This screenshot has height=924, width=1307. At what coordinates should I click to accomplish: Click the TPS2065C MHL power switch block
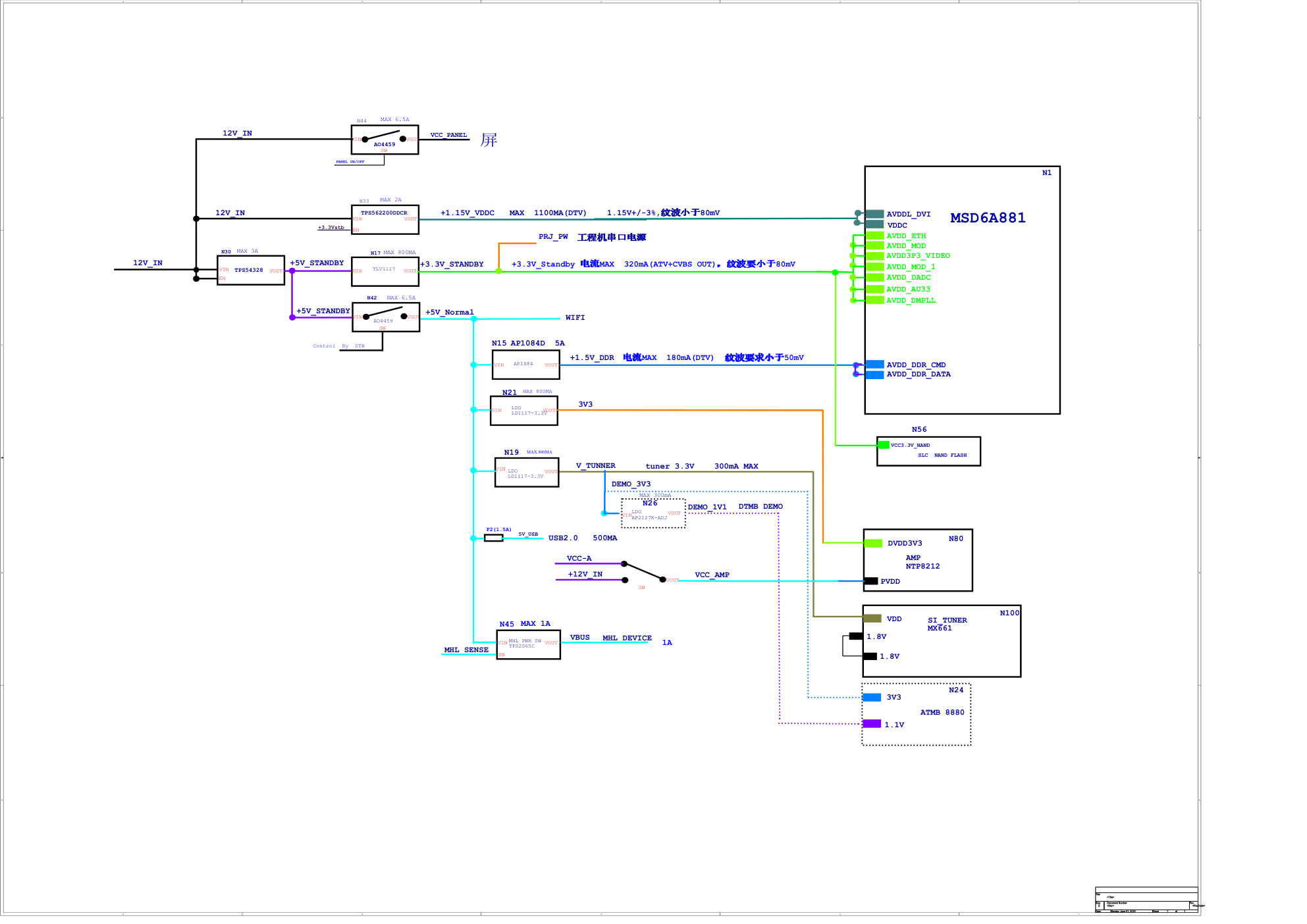(x=528, y=644)
